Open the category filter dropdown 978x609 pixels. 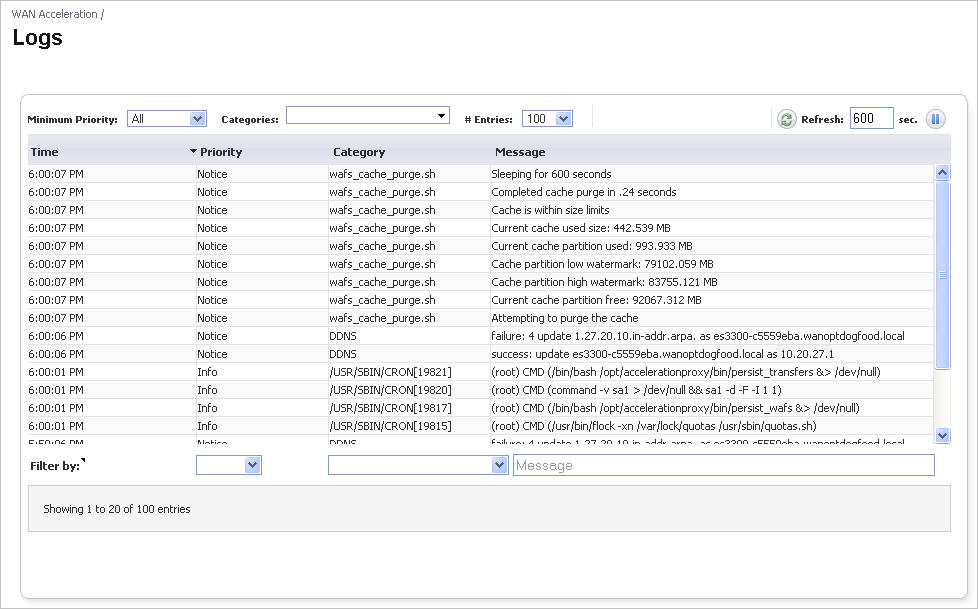pyautogui.click(x=418, y=465)
